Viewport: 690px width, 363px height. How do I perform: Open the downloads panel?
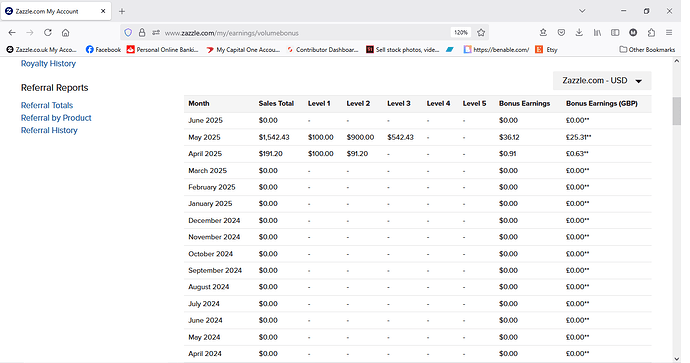(x=579, y=33)
